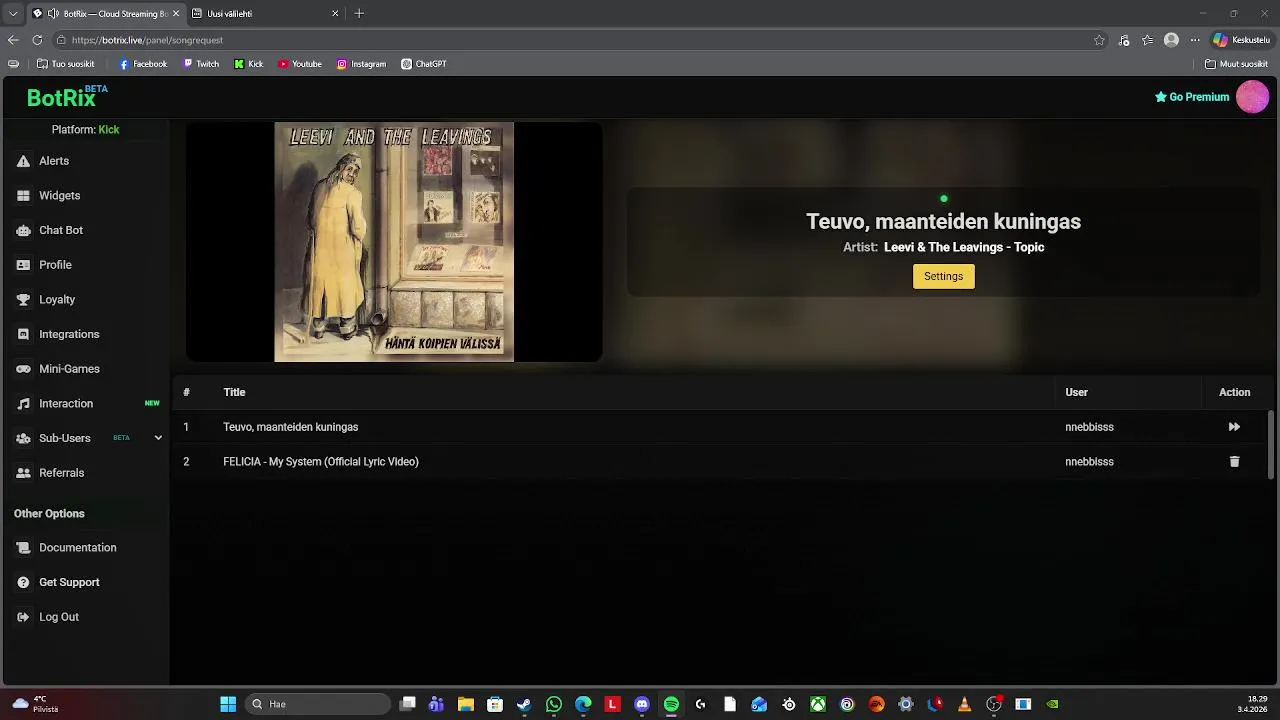Open the Facebook bookmark
Viewport: 1280px width, 720px height.
tap(143, 64)
